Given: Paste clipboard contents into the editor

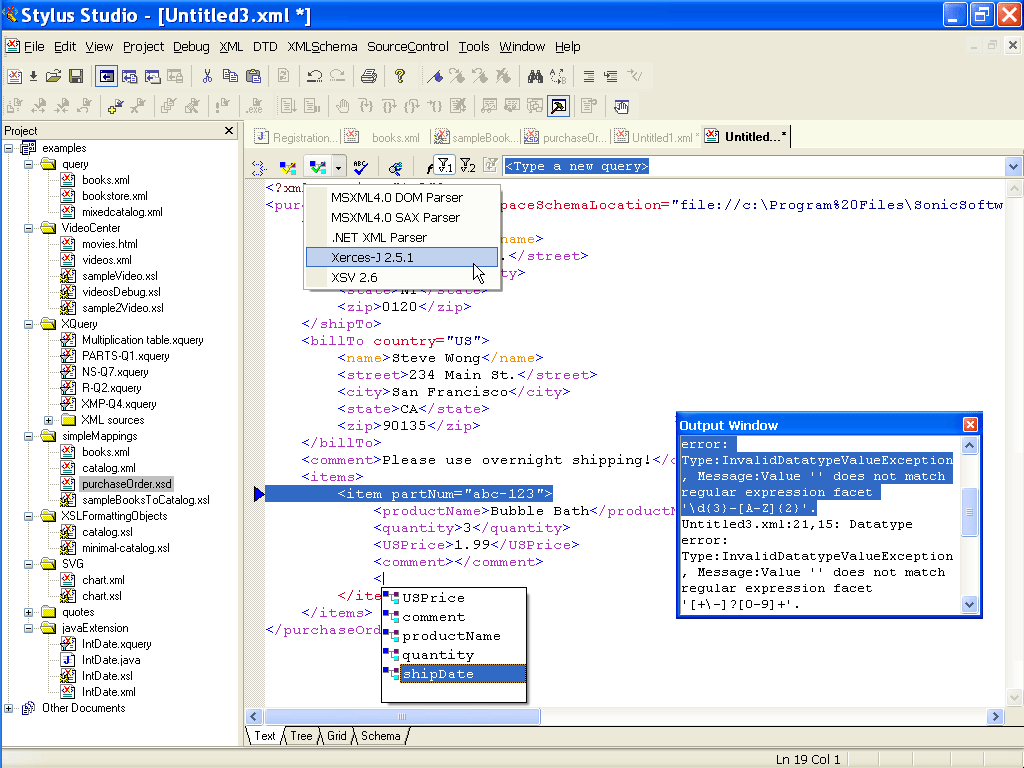Looking at the screenshot, I should coord(253,76).
